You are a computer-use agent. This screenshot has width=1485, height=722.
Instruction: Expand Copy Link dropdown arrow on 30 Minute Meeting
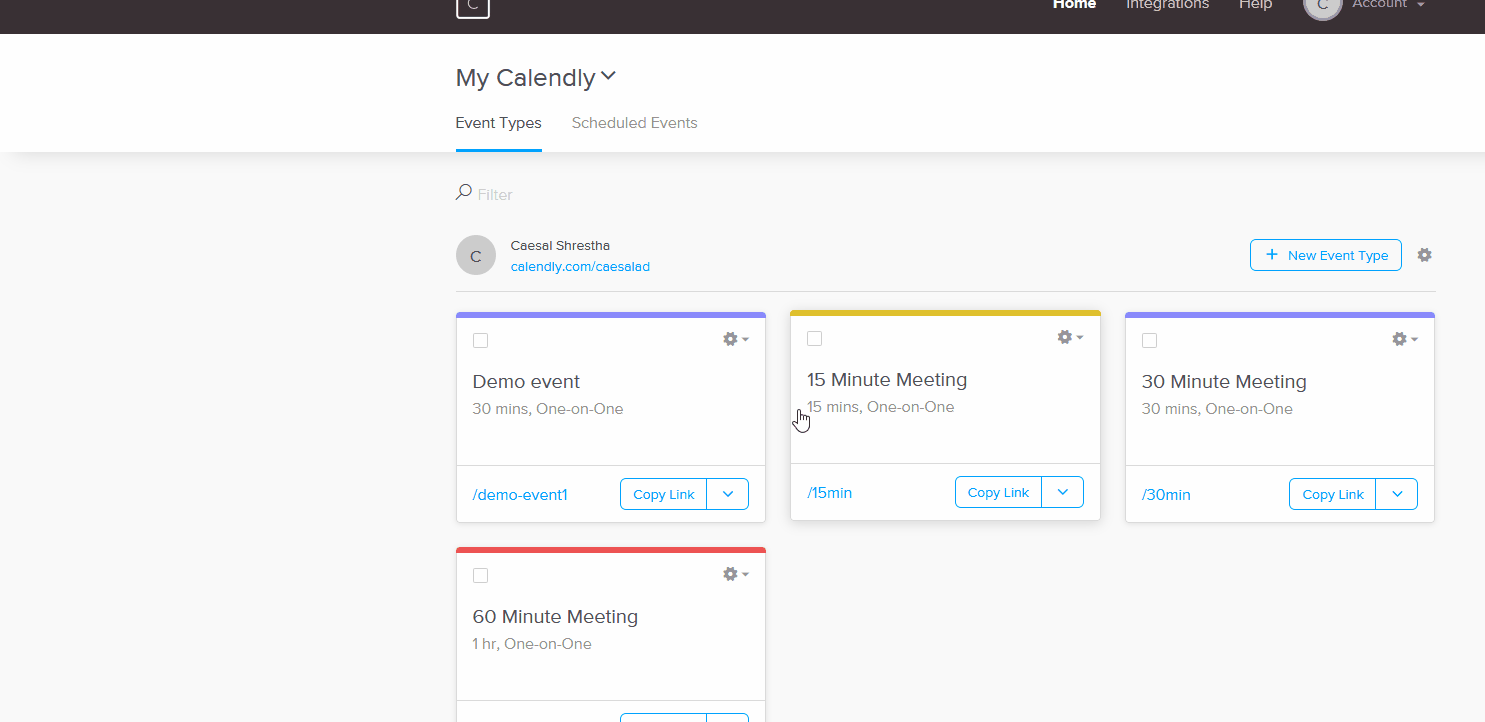(1397, 494)
